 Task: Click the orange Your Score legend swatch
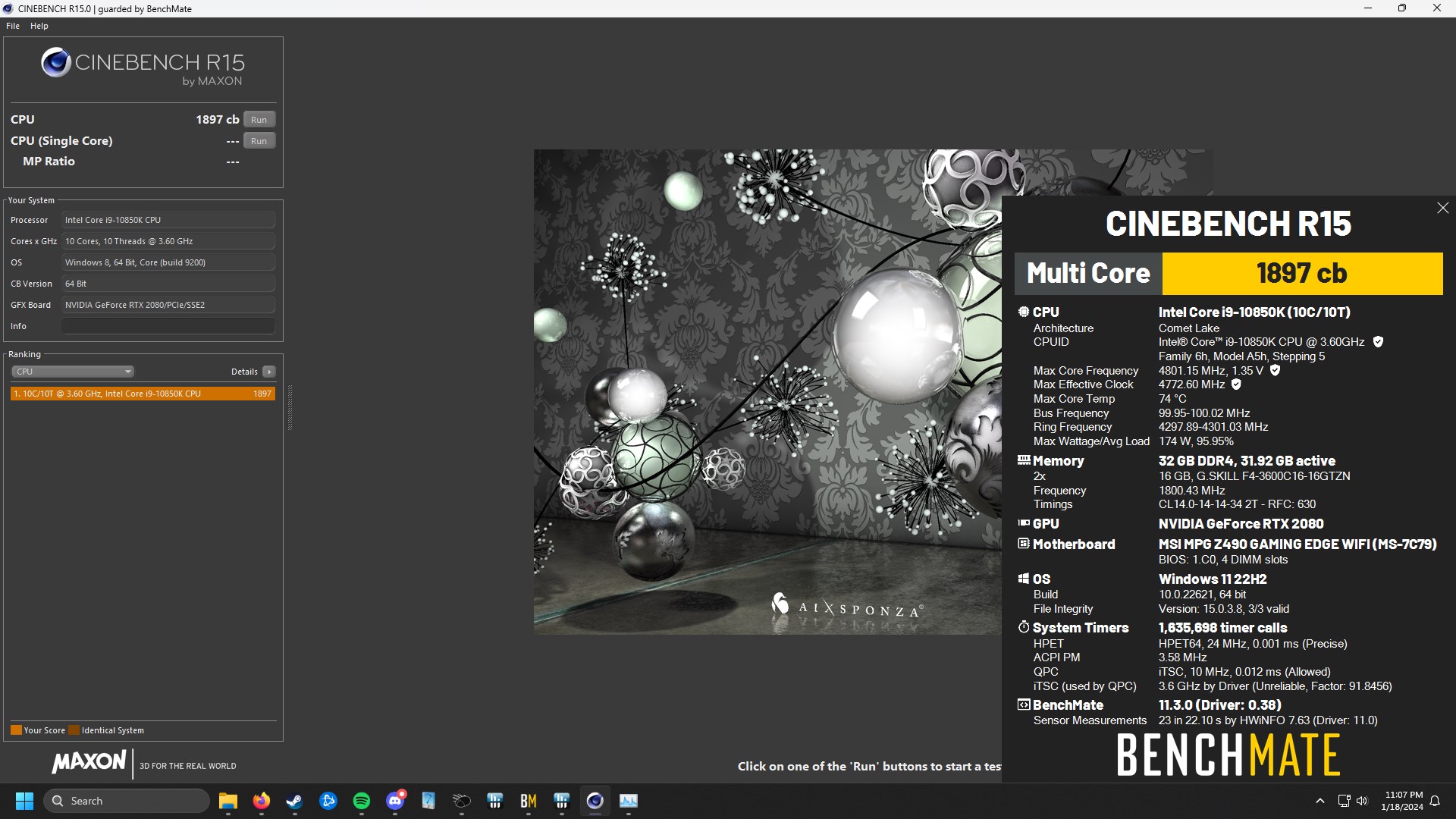tap(16, 730)
